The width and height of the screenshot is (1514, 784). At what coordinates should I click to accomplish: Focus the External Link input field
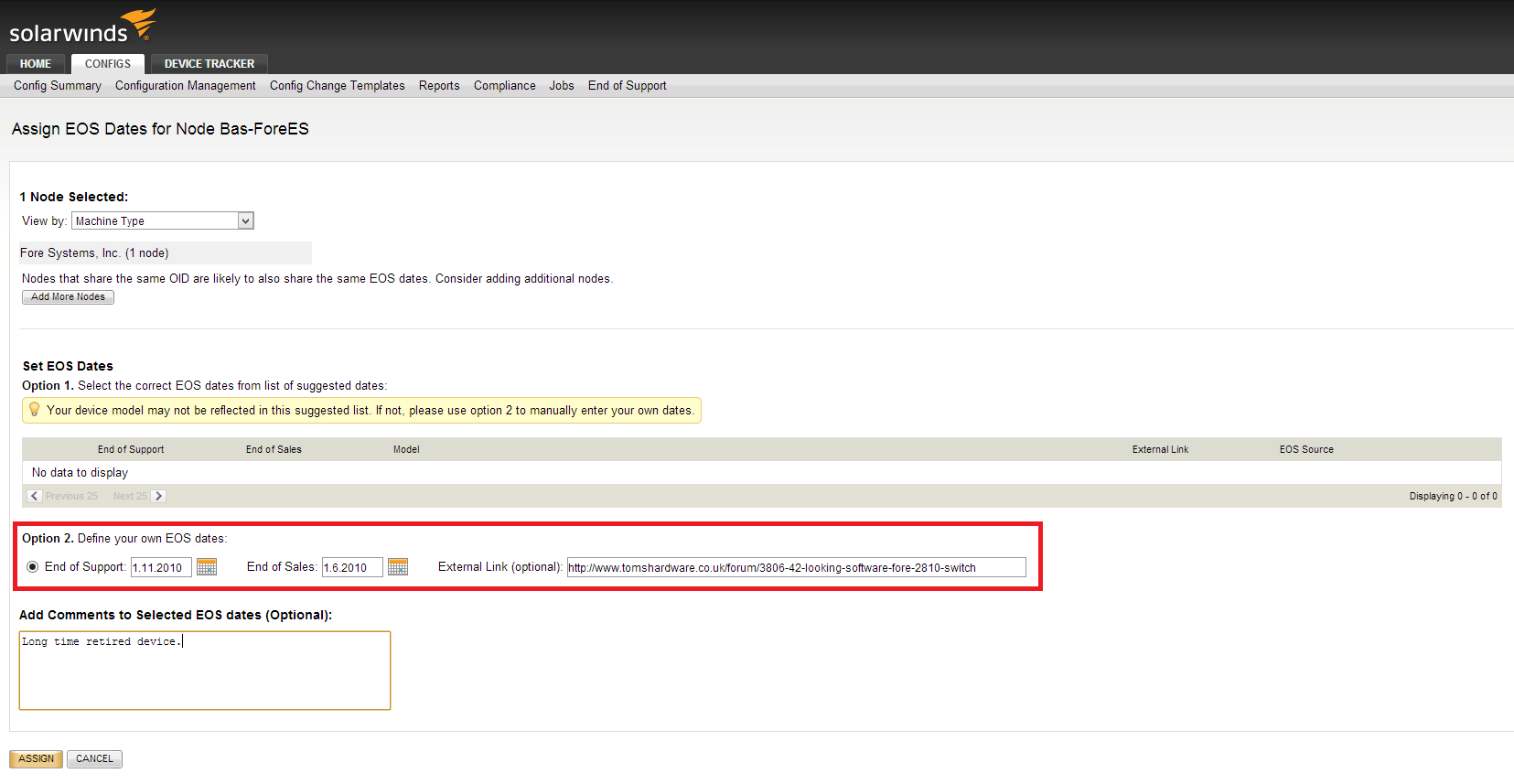click(797, 567)
